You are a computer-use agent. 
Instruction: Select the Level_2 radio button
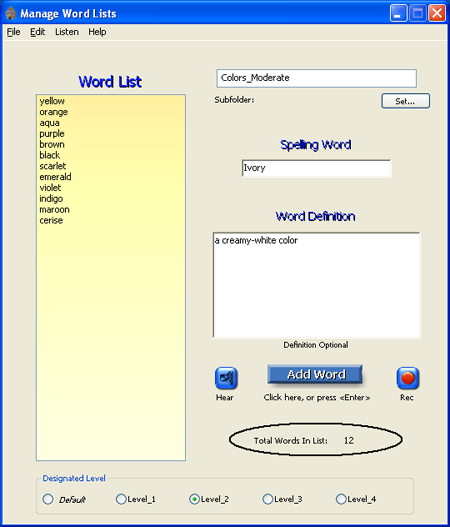click(x=194, y=499)
